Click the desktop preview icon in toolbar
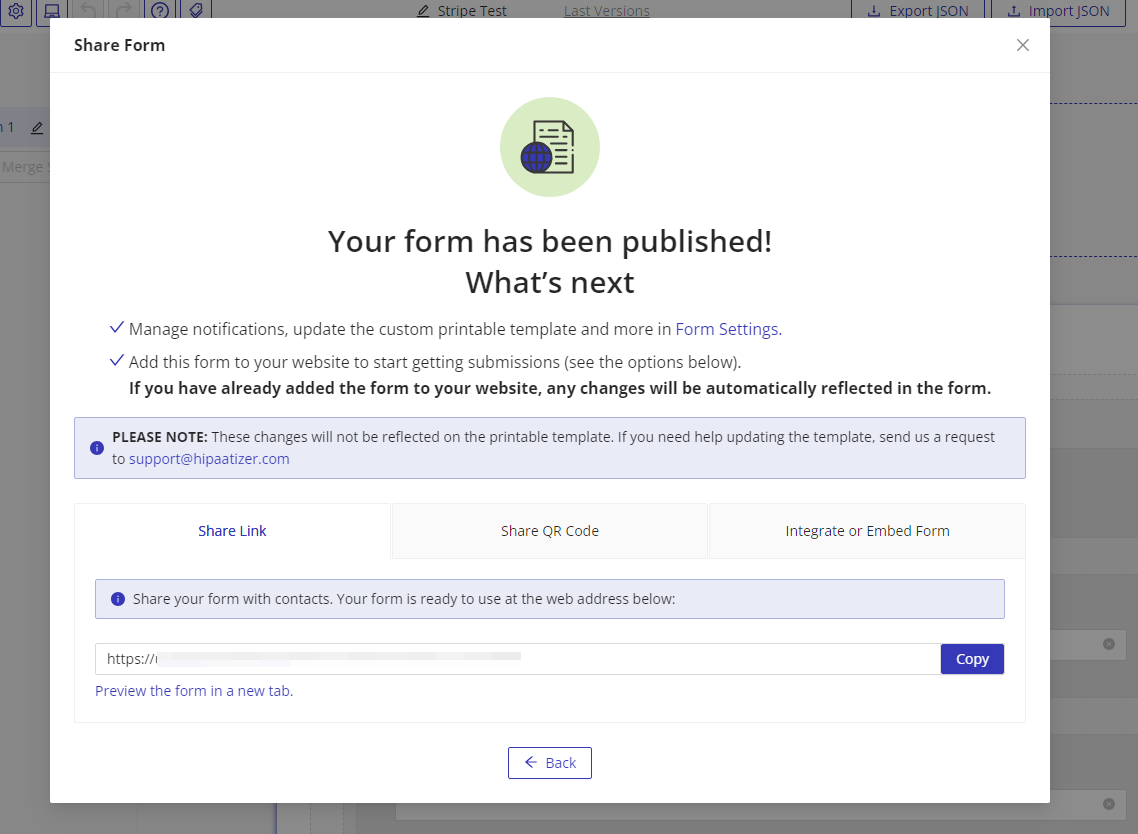1138x834 pixels. [53, 11]
